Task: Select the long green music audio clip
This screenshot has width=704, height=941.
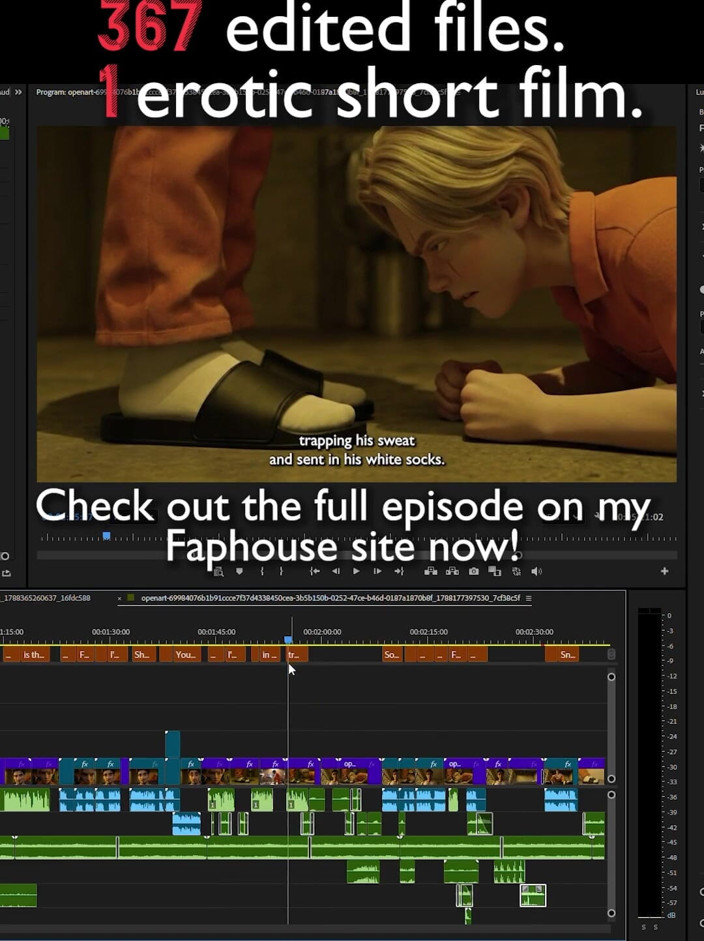Action: pyautogui.click(x=302, y=847)
